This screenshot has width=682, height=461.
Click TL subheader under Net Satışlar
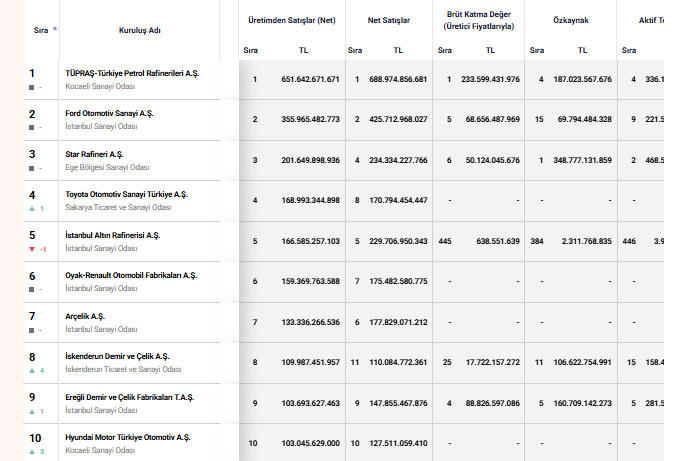(398, 50)
